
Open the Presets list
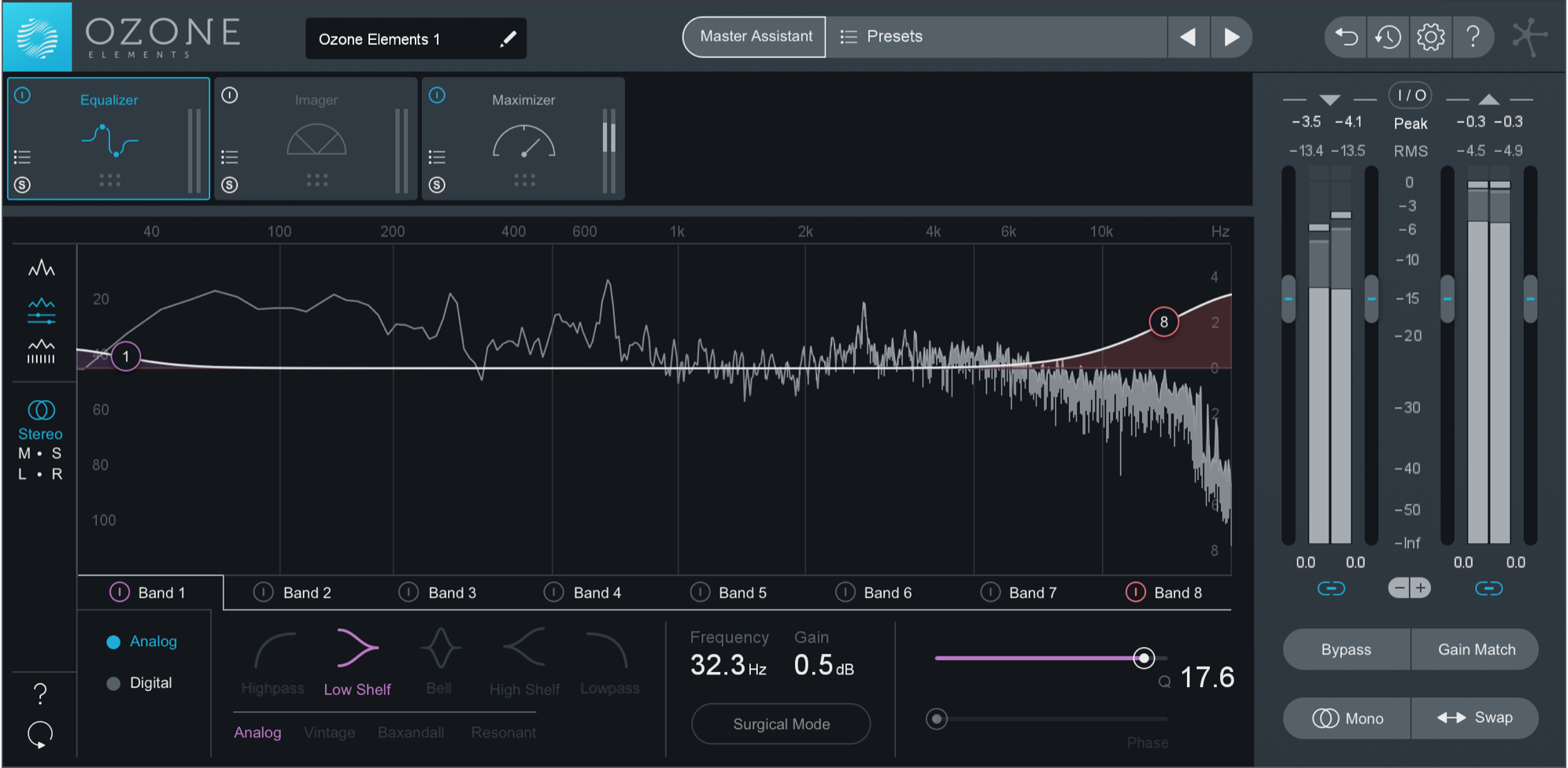click(x=997, y=37)
